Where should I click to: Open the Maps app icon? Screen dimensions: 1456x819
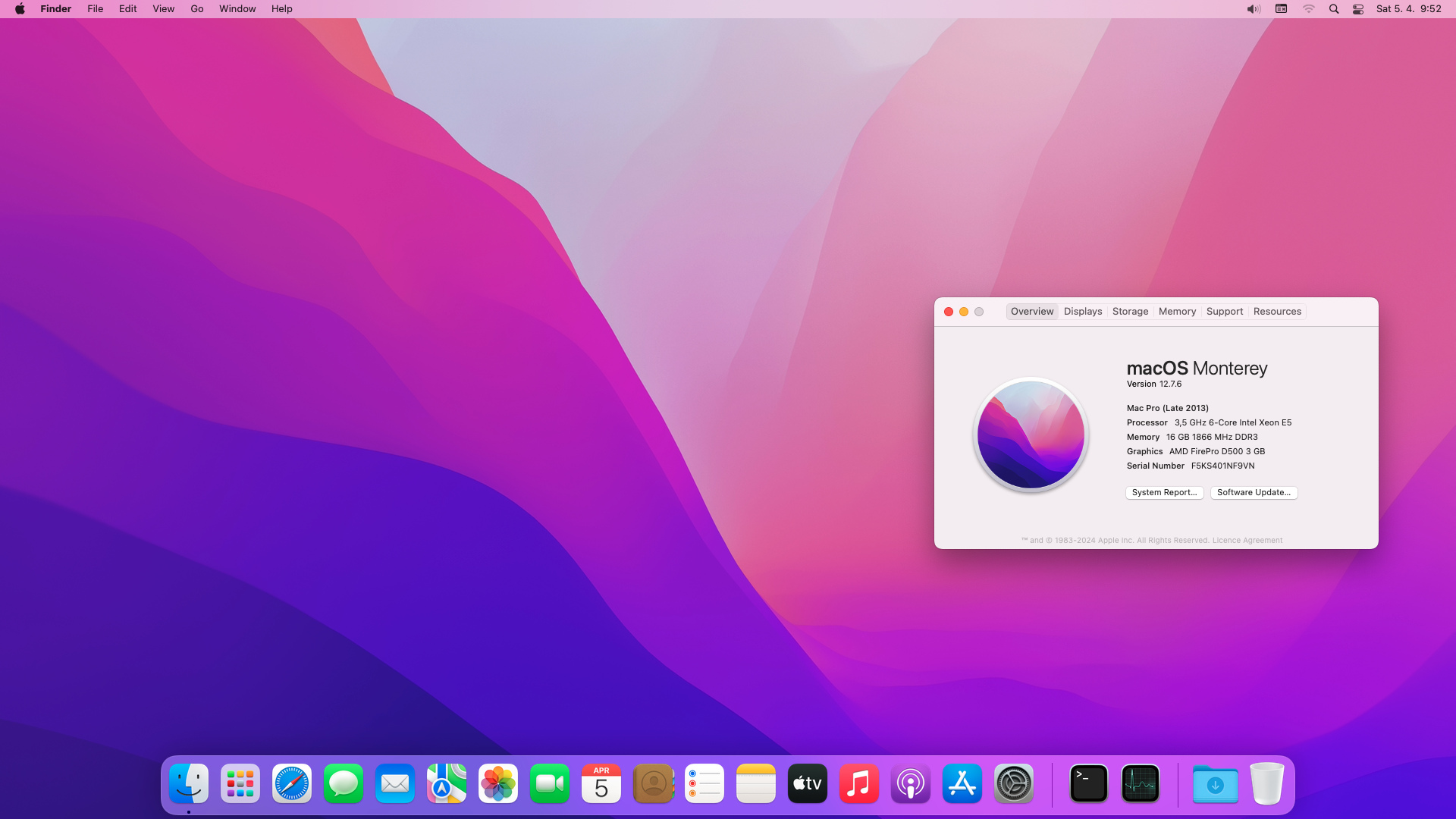pyautogui.click(x=447, y=783)
